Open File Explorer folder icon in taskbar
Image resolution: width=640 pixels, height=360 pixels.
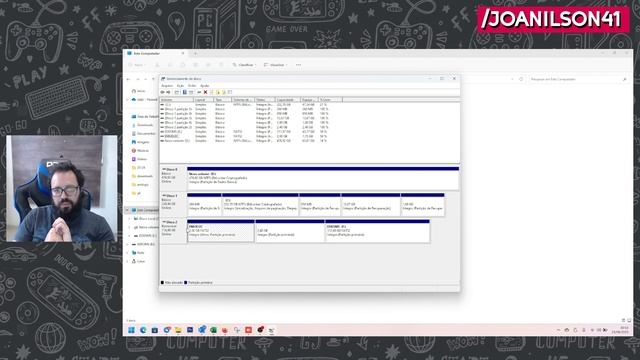coord(178,330)
